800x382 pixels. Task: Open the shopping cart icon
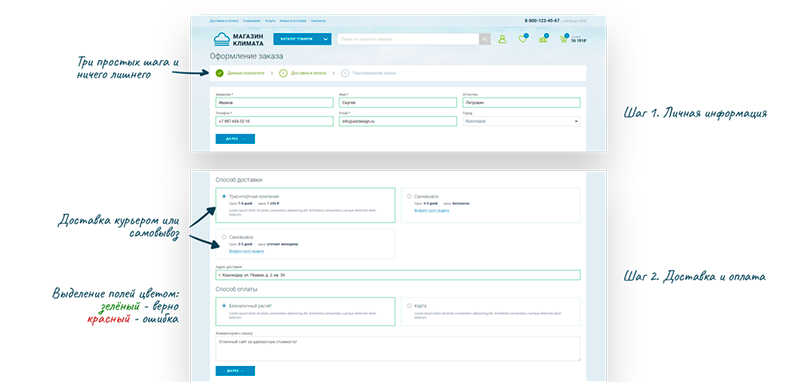(563, 39)
